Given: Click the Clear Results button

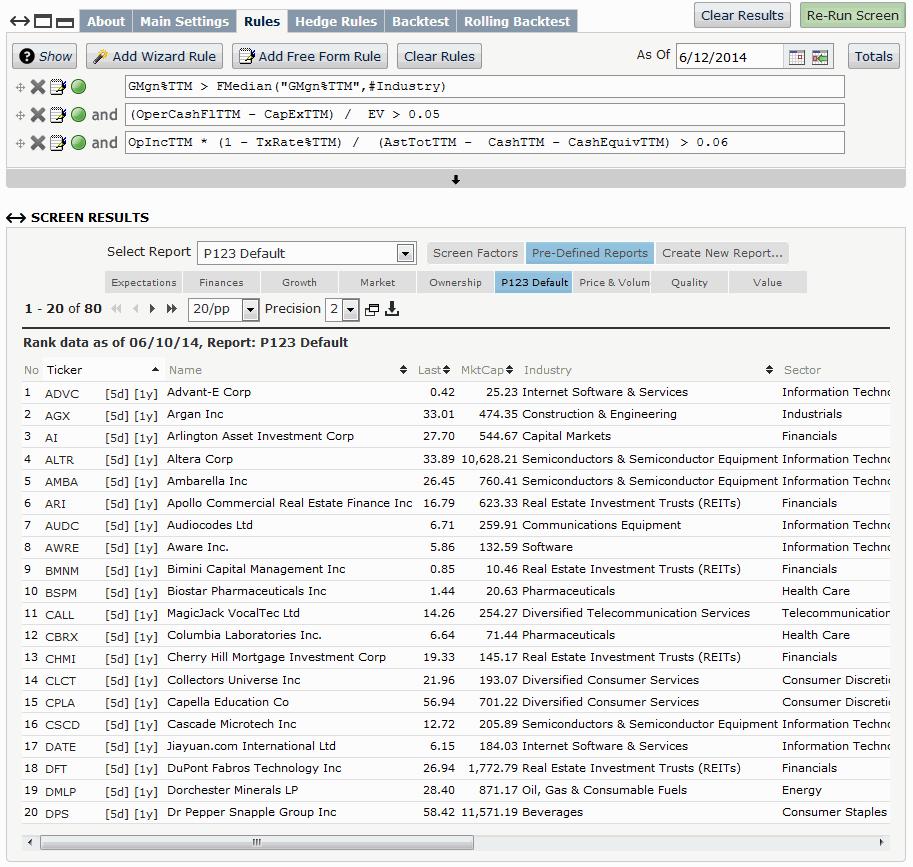Looking at the screenshot, I should [742, 16].
